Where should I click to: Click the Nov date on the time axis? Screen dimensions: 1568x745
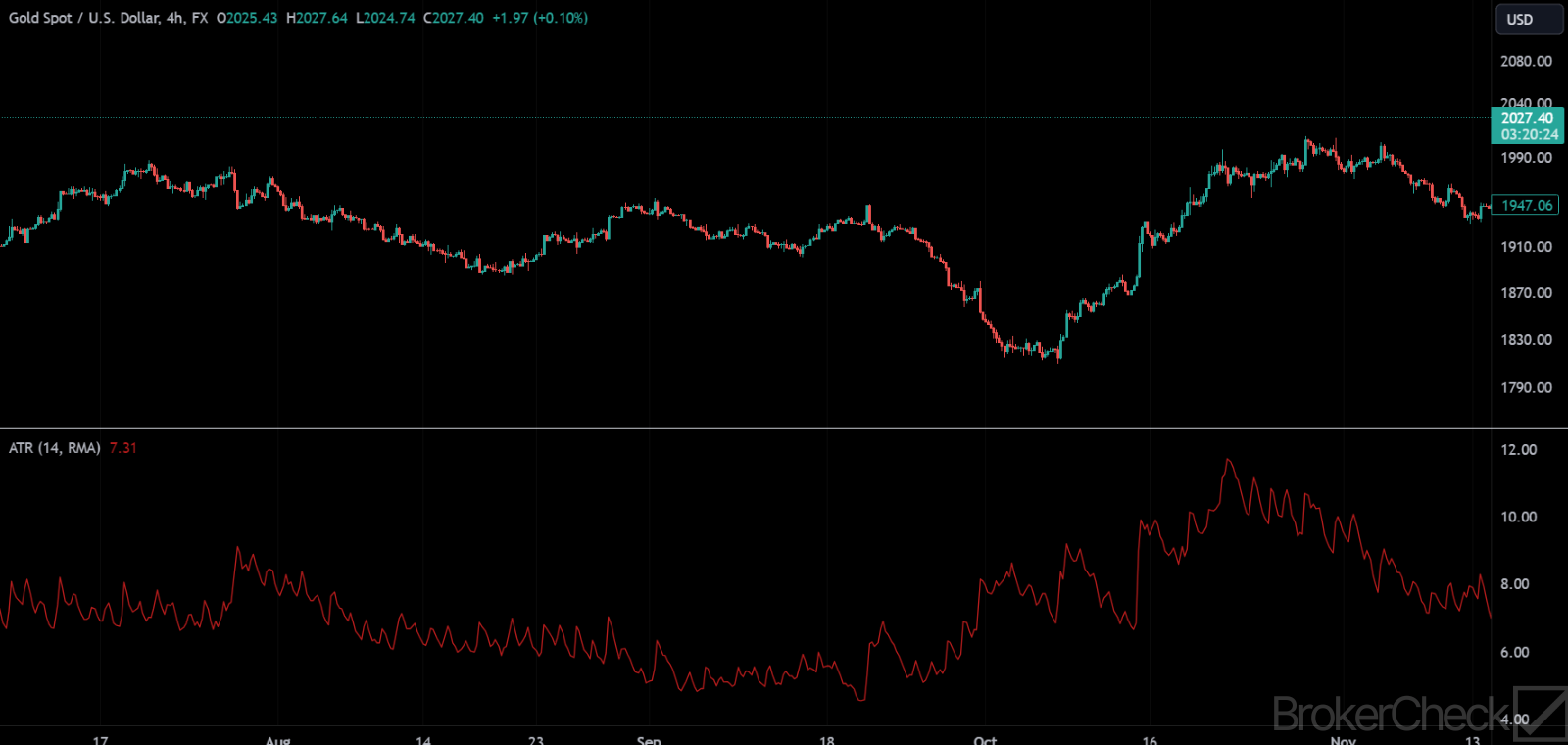(1344, 739)
